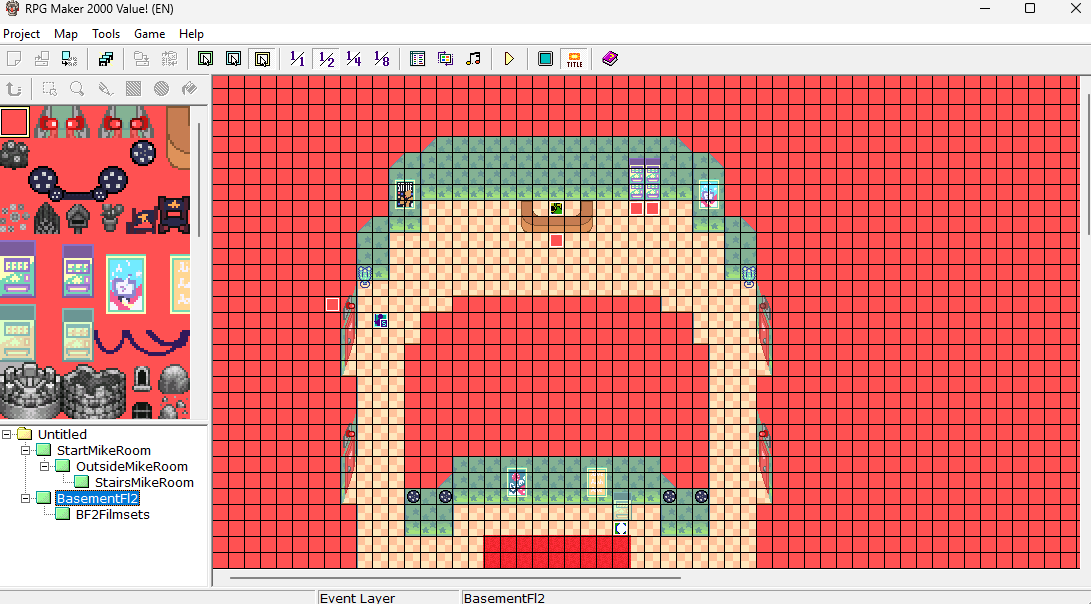Click the New Project toolbar icon
Image resolution: width=1091 pixels, height=604 pixels.
point(14,59)
